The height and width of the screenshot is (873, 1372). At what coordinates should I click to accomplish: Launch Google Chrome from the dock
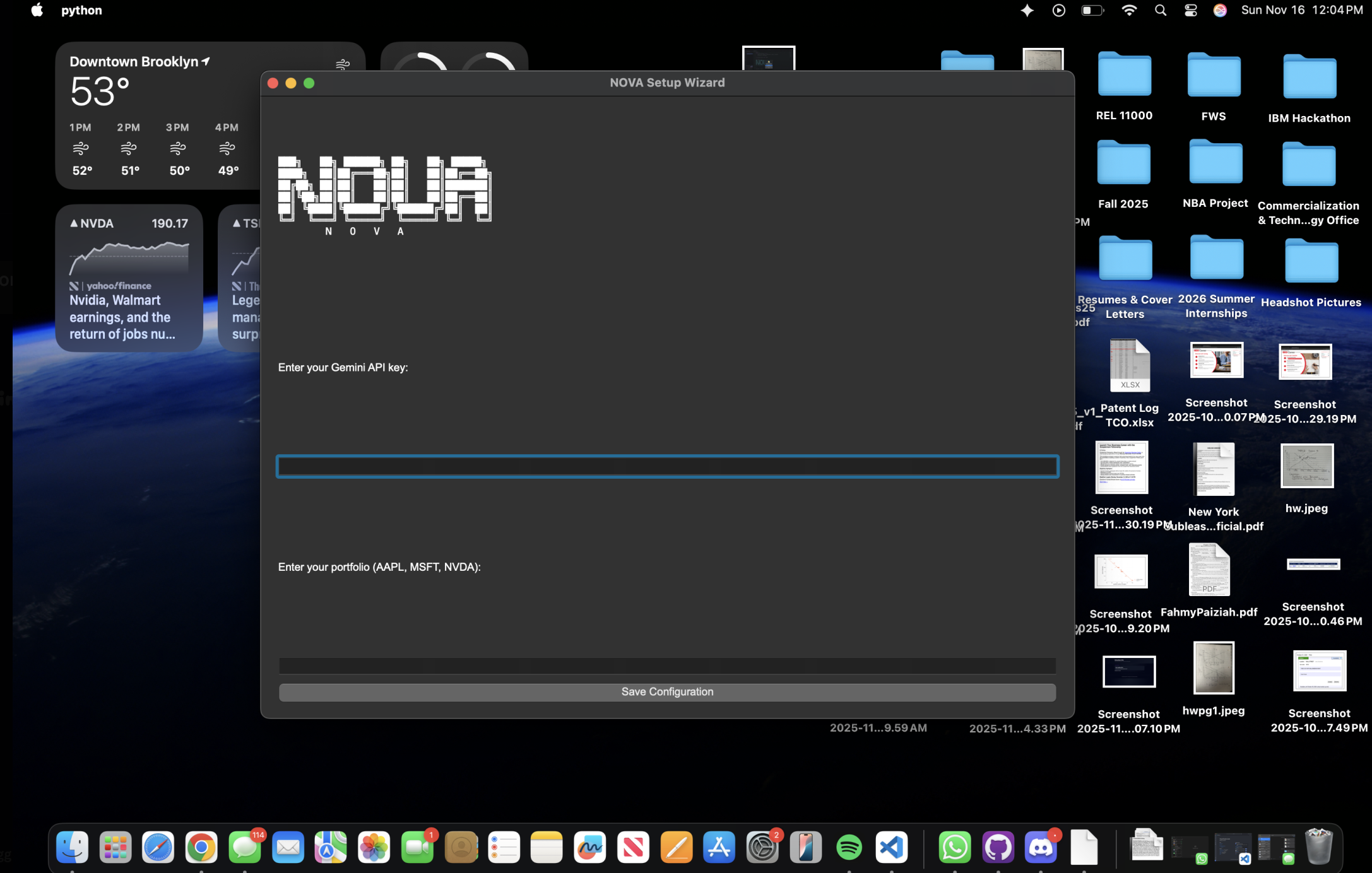[x=201, y=847]
